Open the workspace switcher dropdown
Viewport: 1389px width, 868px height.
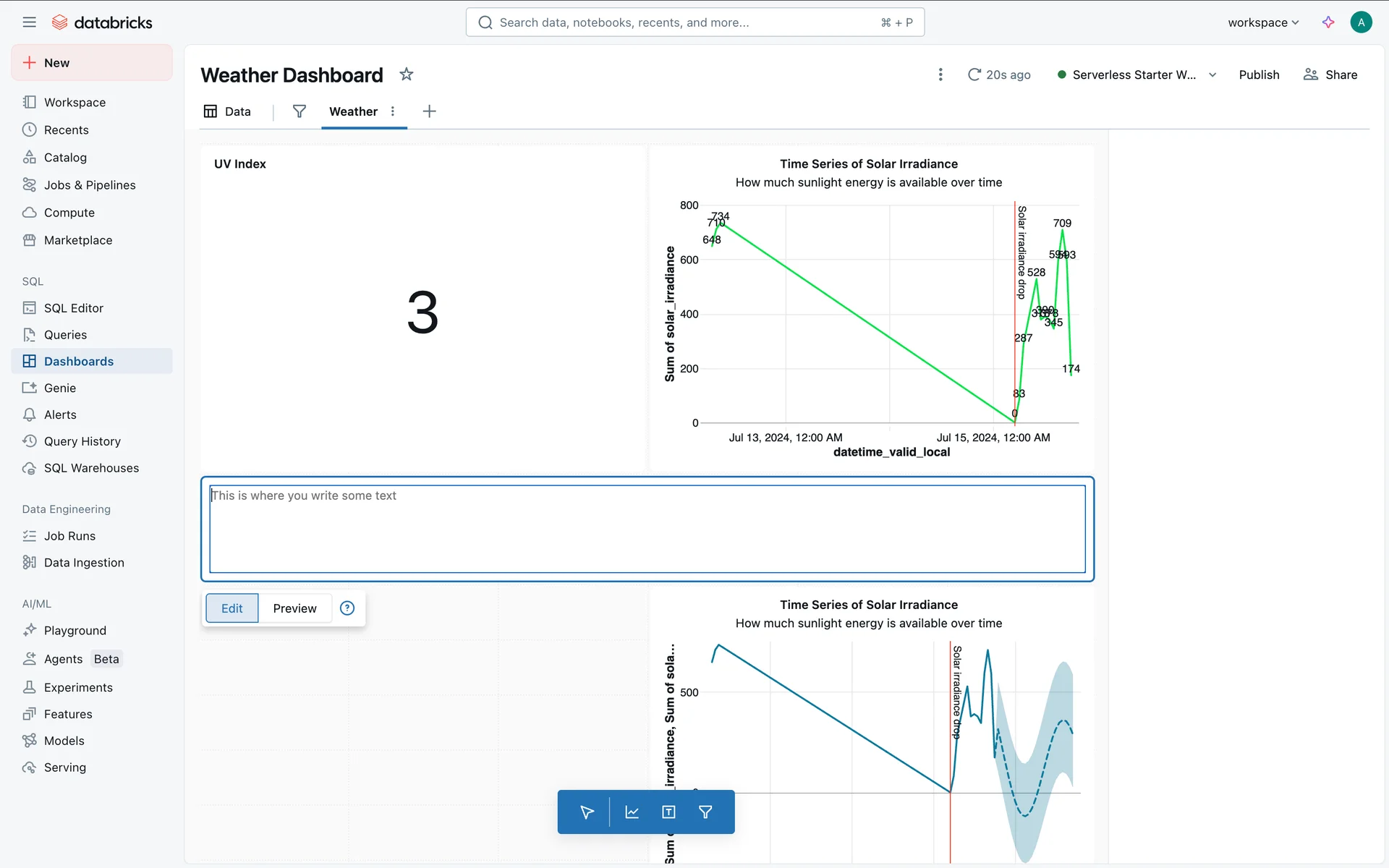(1263, 22)
